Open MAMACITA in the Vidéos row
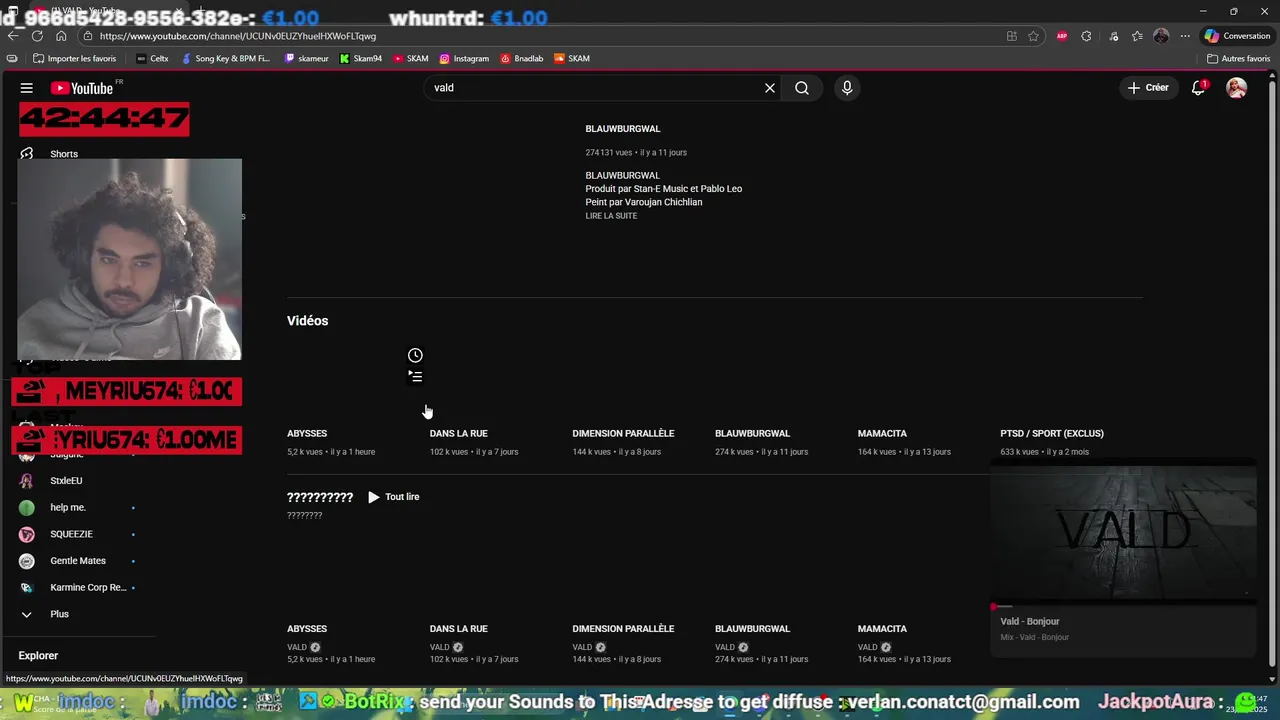This screenshot has height=720, width=1280. 882,433
